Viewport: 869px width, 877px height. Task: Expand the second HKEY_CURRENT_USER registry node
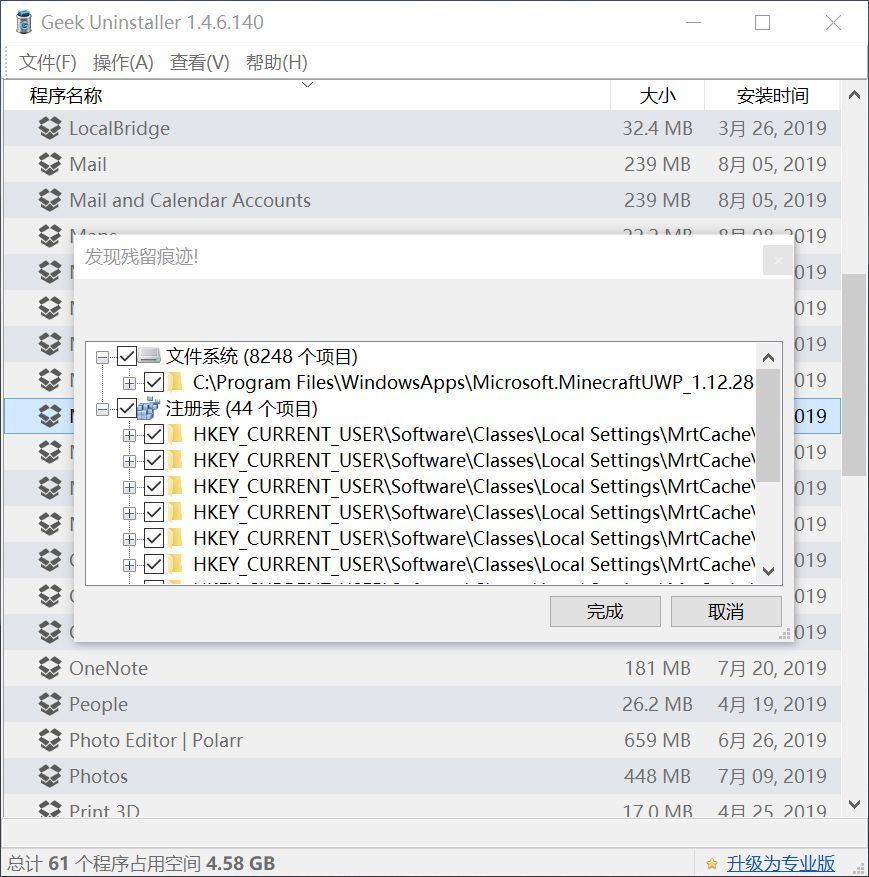tap(129, 461)
